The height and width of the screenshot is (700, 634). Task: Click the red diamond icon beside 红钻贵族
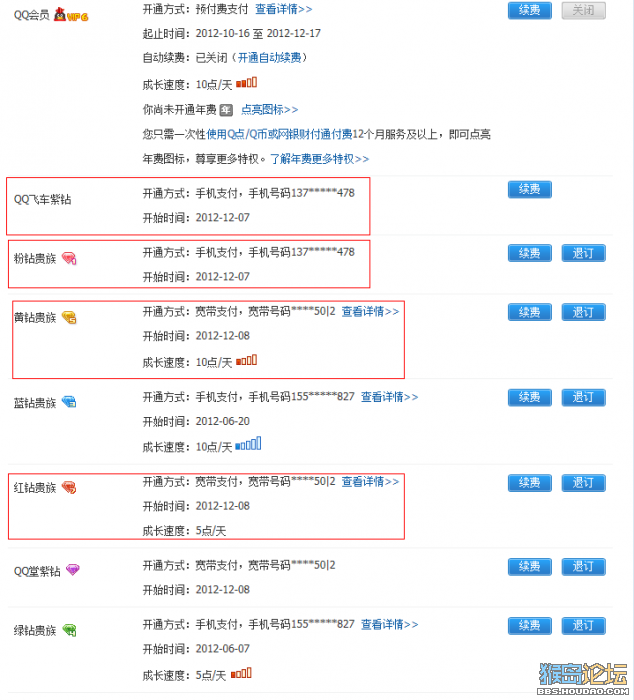[69, 488]
